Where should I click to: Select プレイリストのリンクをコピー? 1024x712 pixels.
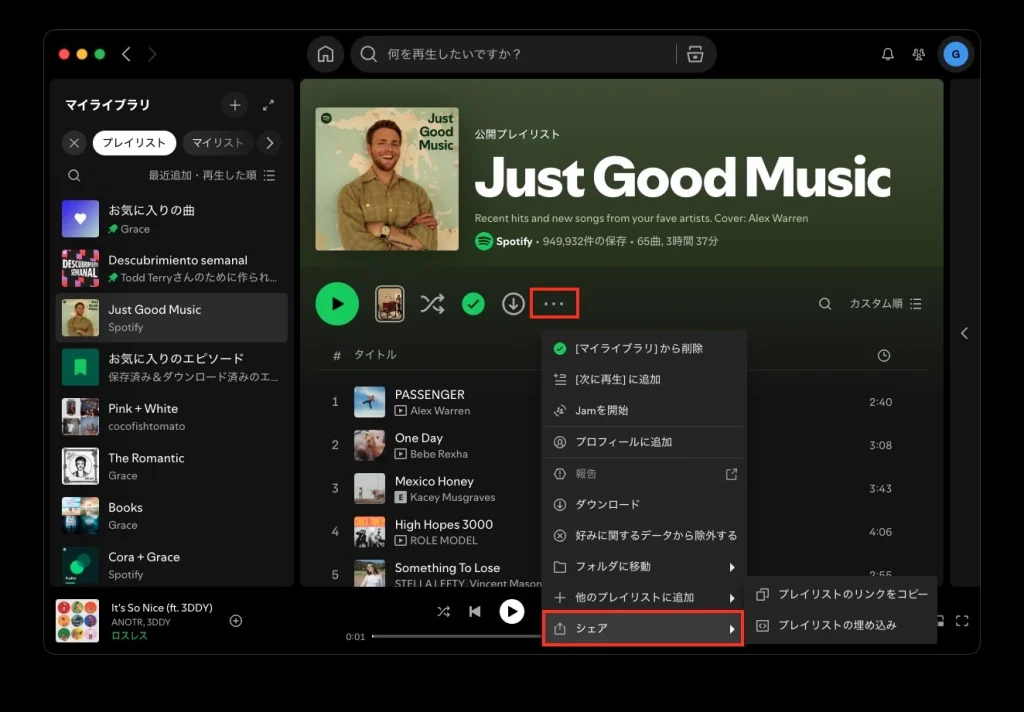(841, 594)
